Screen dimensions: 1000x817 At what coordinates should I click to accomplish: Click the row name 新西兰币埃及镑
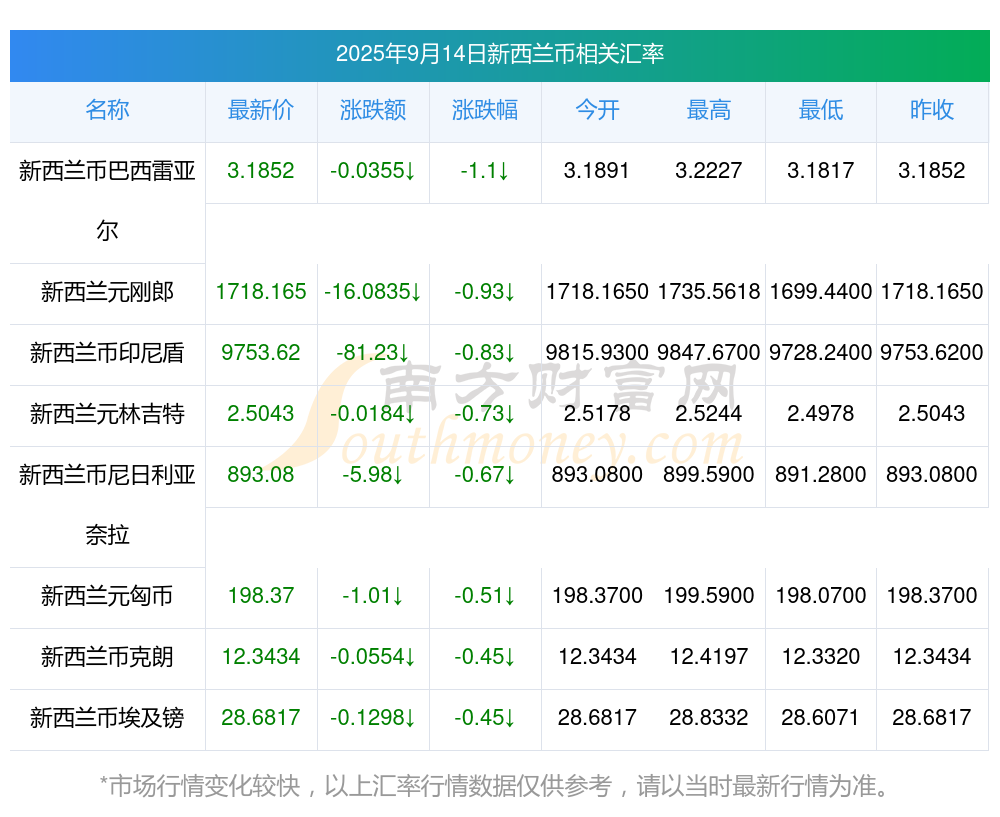tap(107, 718)
